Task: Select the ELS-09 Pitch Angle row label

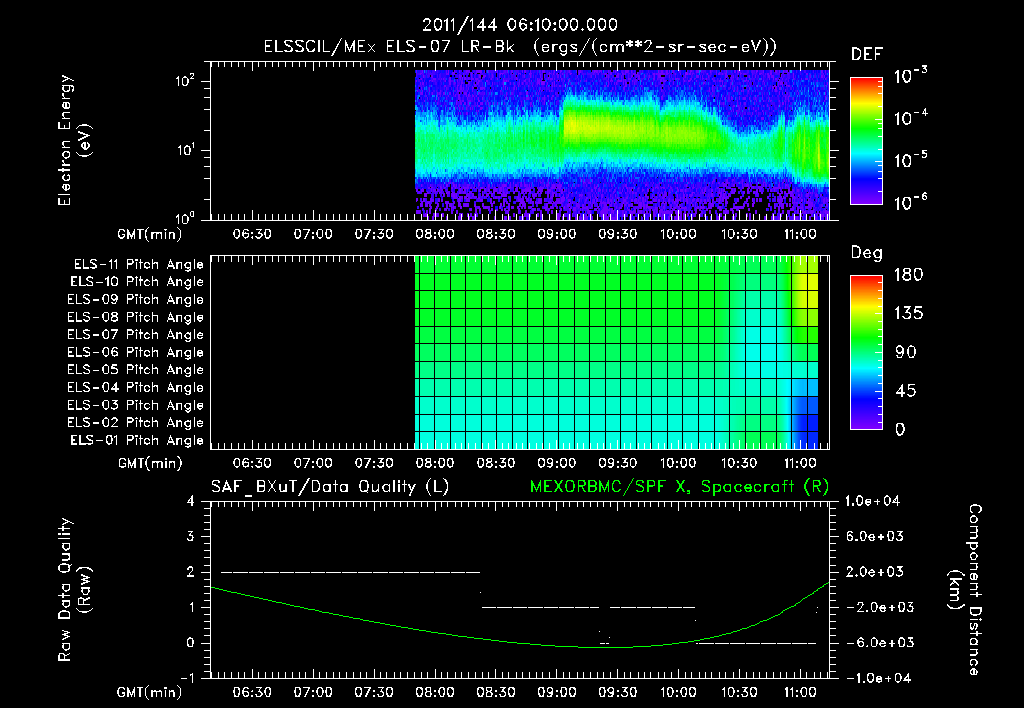Action: tap(135, 299)
